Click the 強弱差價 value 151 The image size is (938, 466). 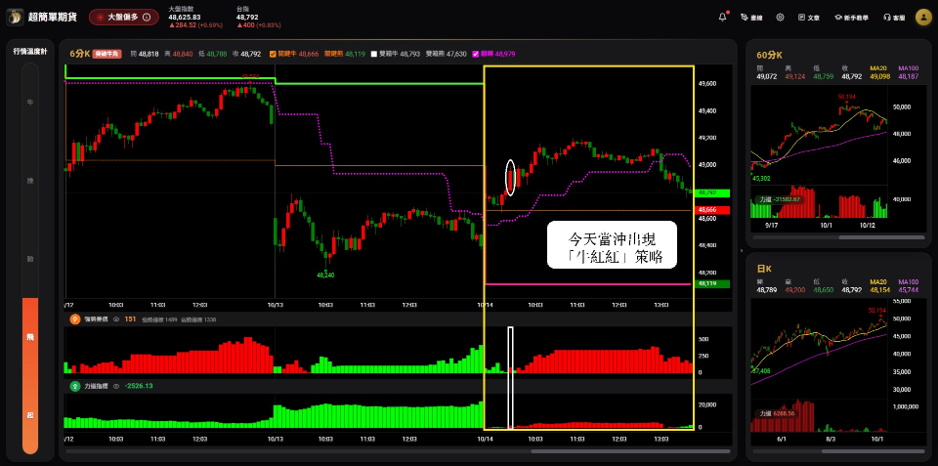[130, 319]
